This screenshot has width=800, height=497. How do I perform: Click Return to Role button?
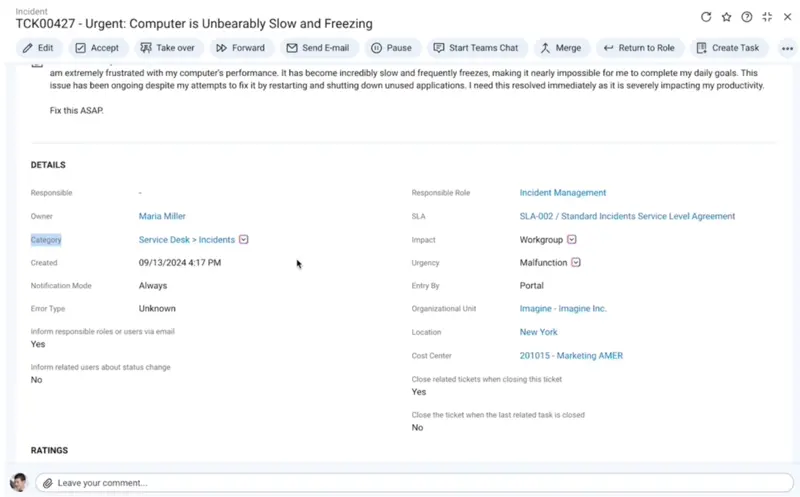638,48
